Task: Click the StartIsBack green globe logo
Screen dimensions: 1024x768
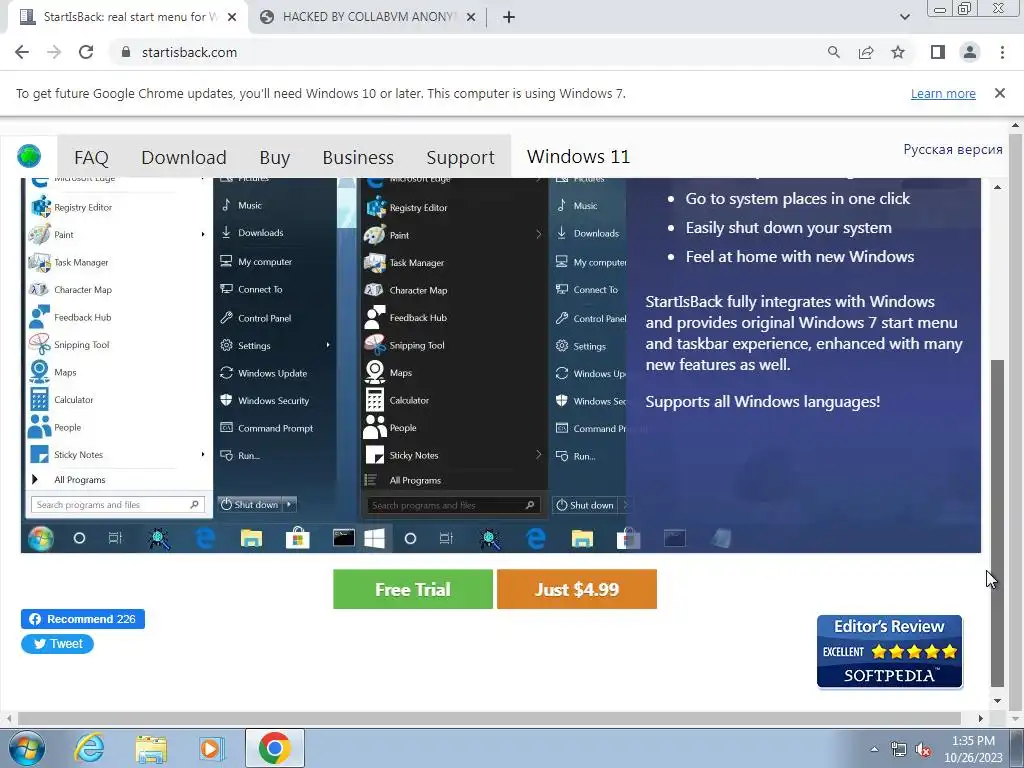Action: (x=29, y=156)
